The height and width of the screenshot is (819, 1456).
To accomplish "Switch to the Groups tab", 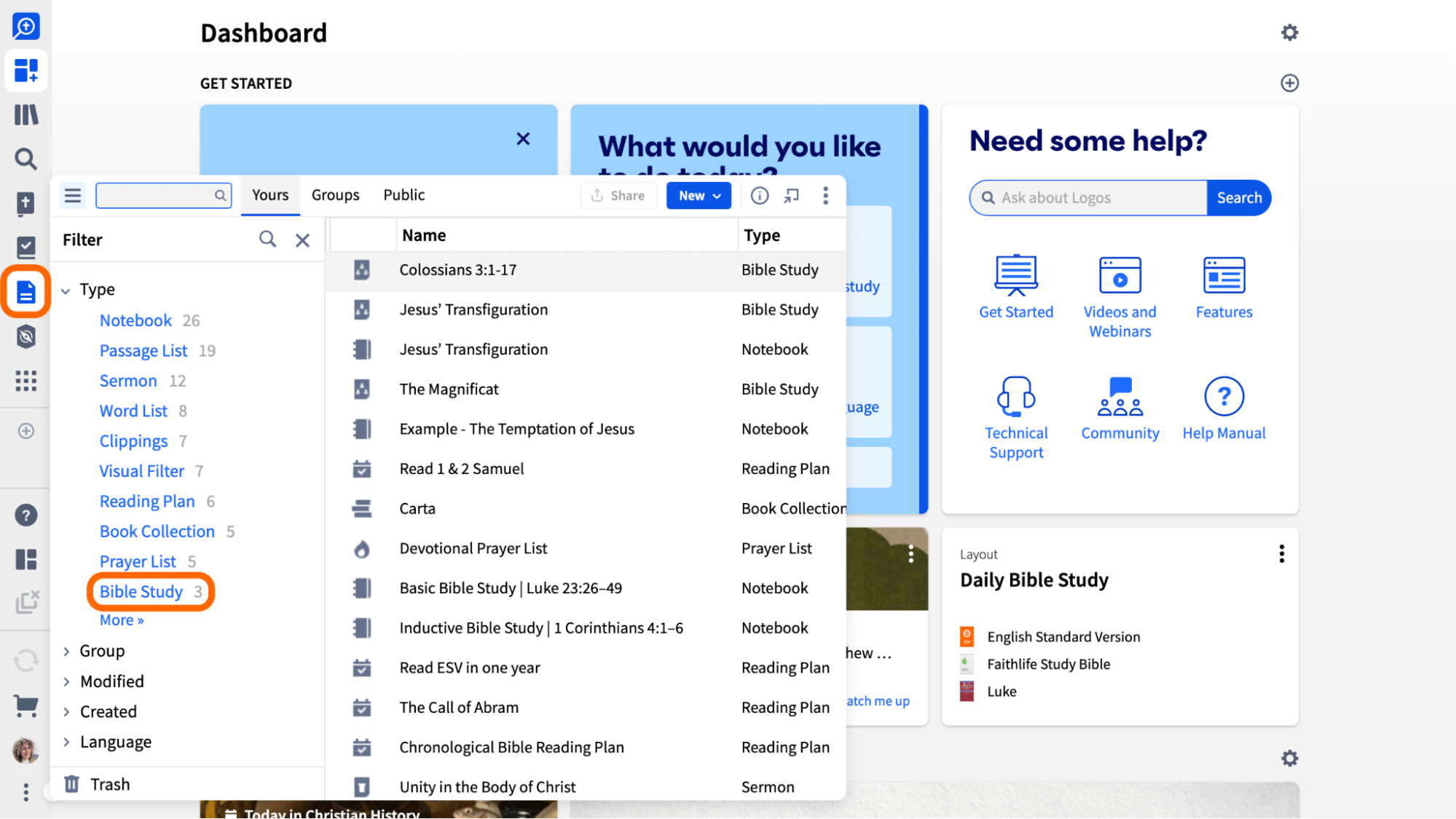I will pyautogui.click(x=335, y=195).
